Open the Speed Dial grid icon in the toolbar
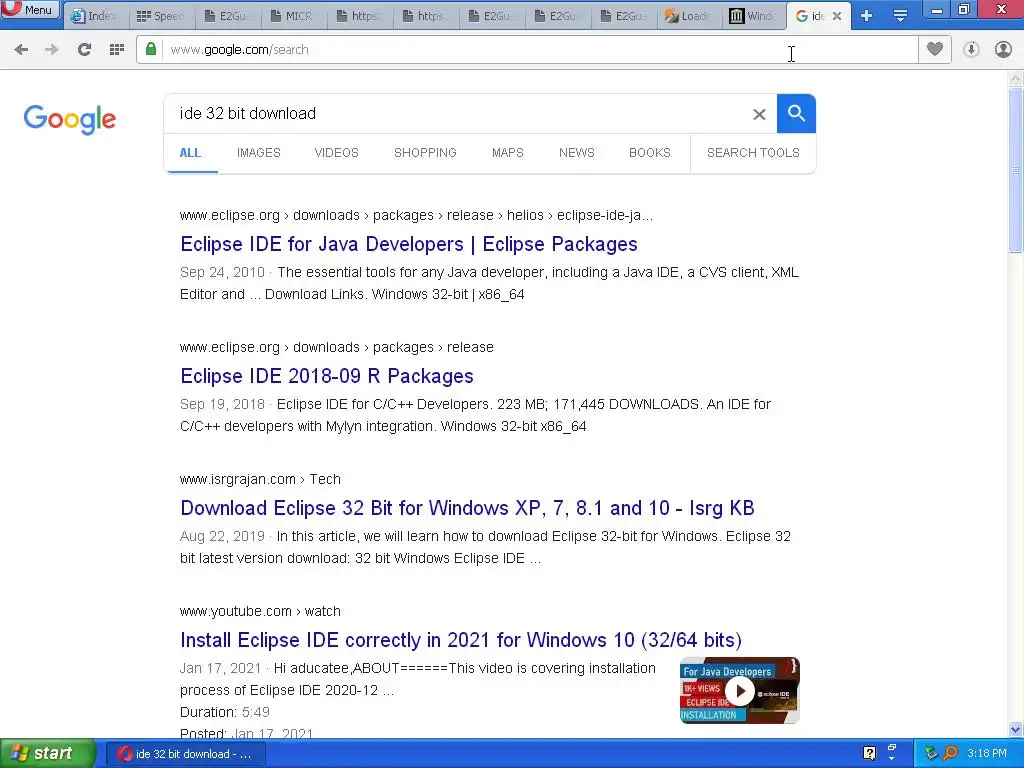1024x768 pixels. pos(116,50)
